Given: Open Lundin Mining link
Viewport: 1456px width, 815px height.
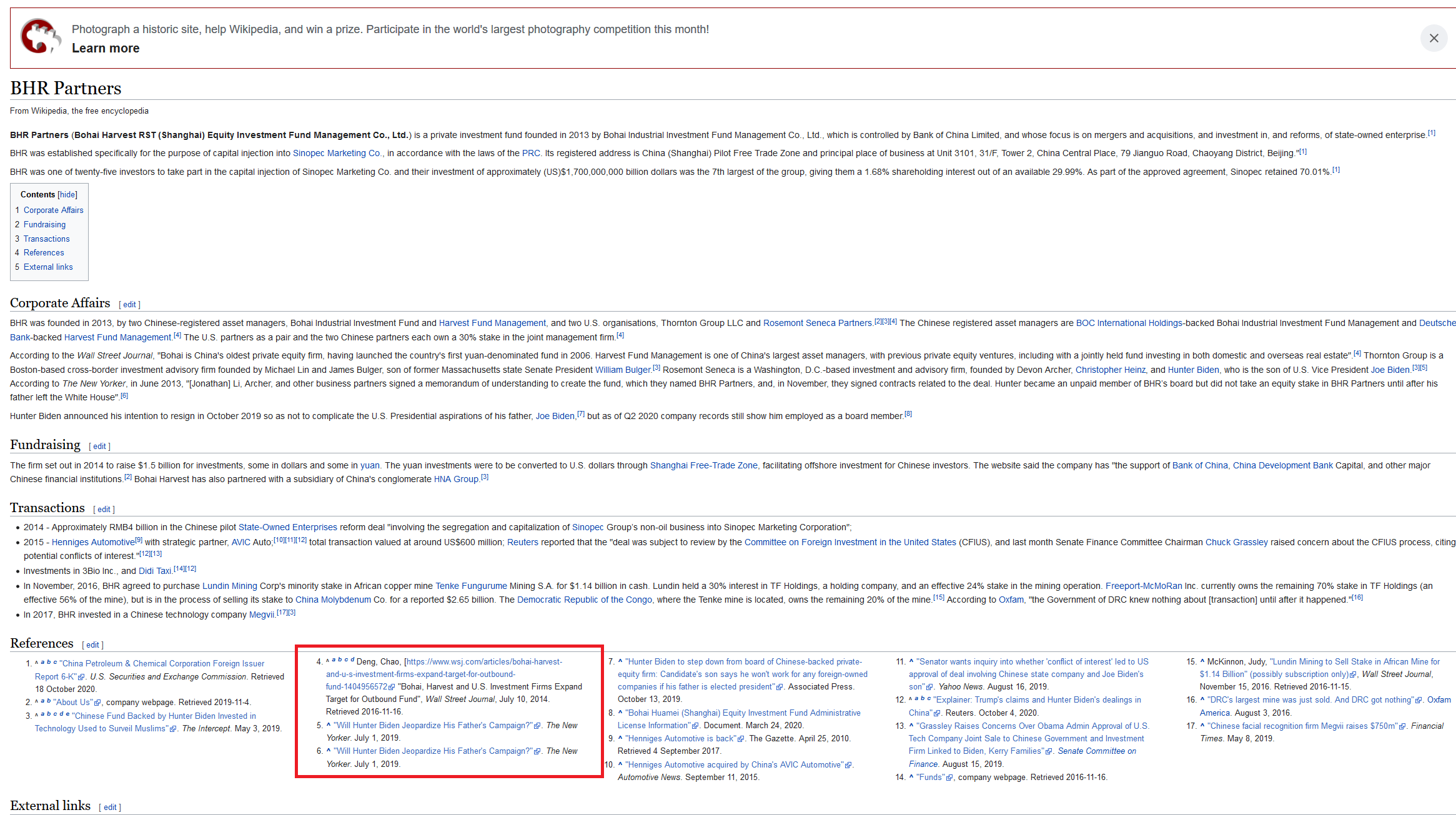Looking at the screenshot, I should coord(229,586).
